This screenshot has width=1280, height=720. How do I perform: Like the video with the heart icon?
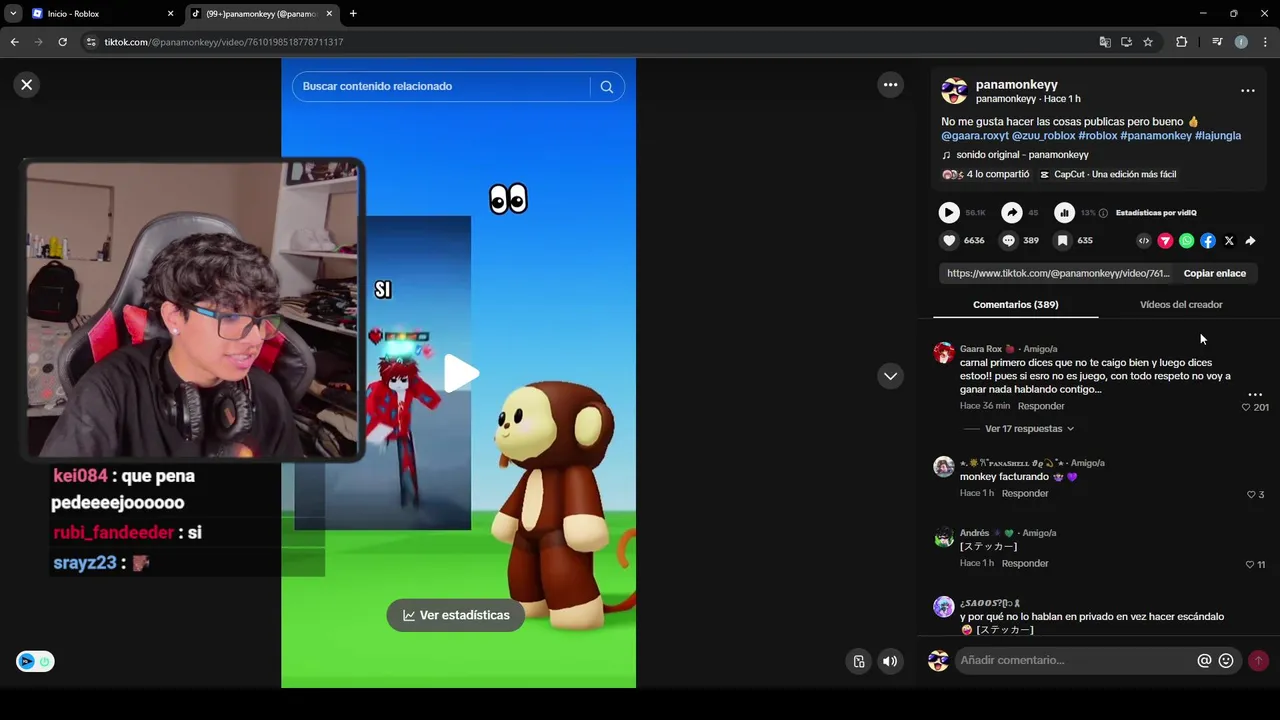(x=949, y=241)
